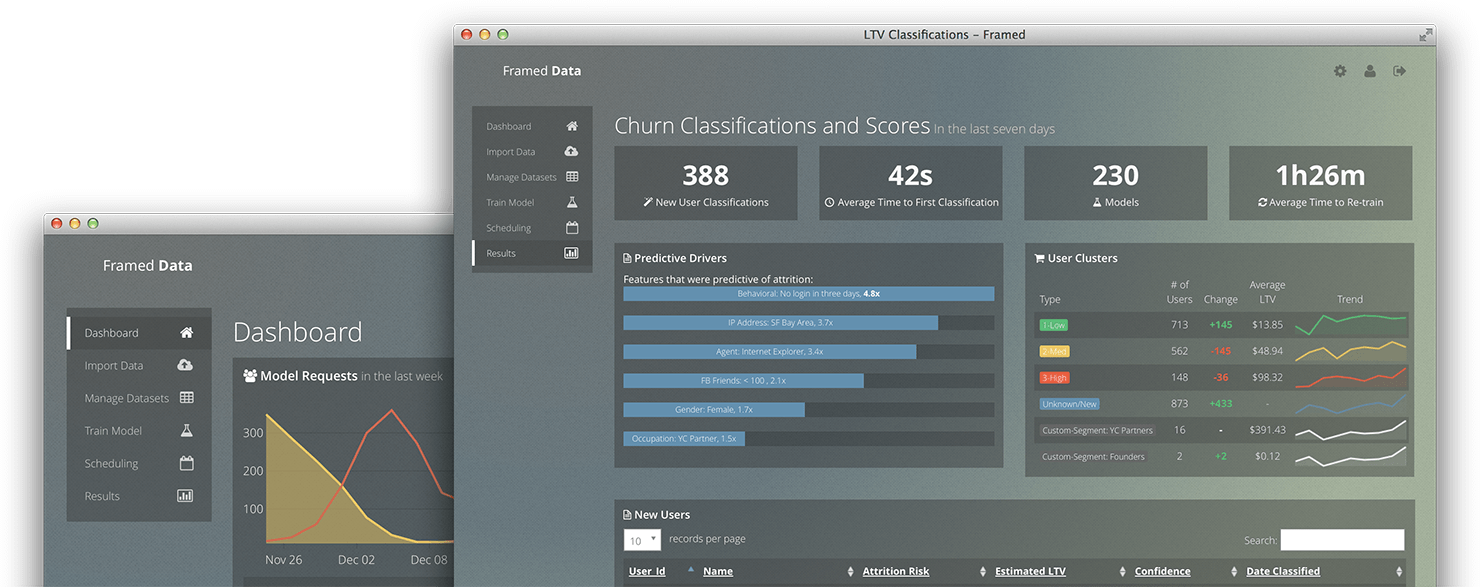Open the records per page dropdown
Image resolution: width=1480 pixels, height=587 pixels.
point(642,540)
